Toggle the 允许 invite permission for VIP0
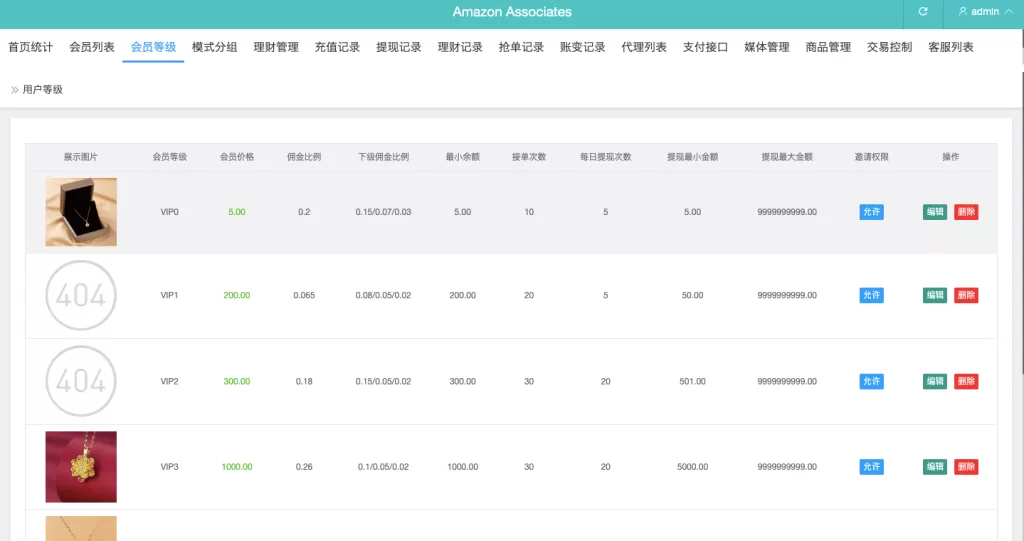Screen dimensions: 1024x541 click(x=871, y=212)
